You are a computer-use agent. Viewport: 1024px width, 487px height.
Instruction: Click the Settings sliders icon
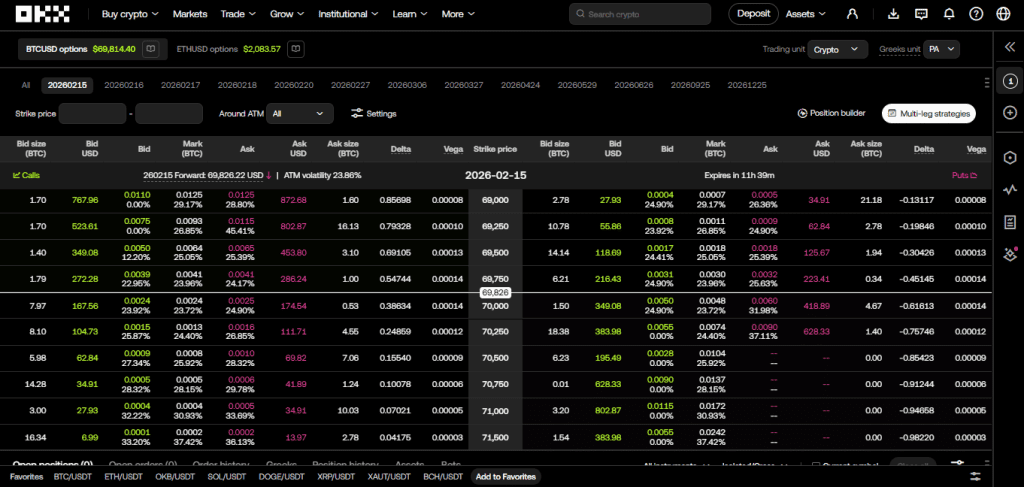click(357, 114)
